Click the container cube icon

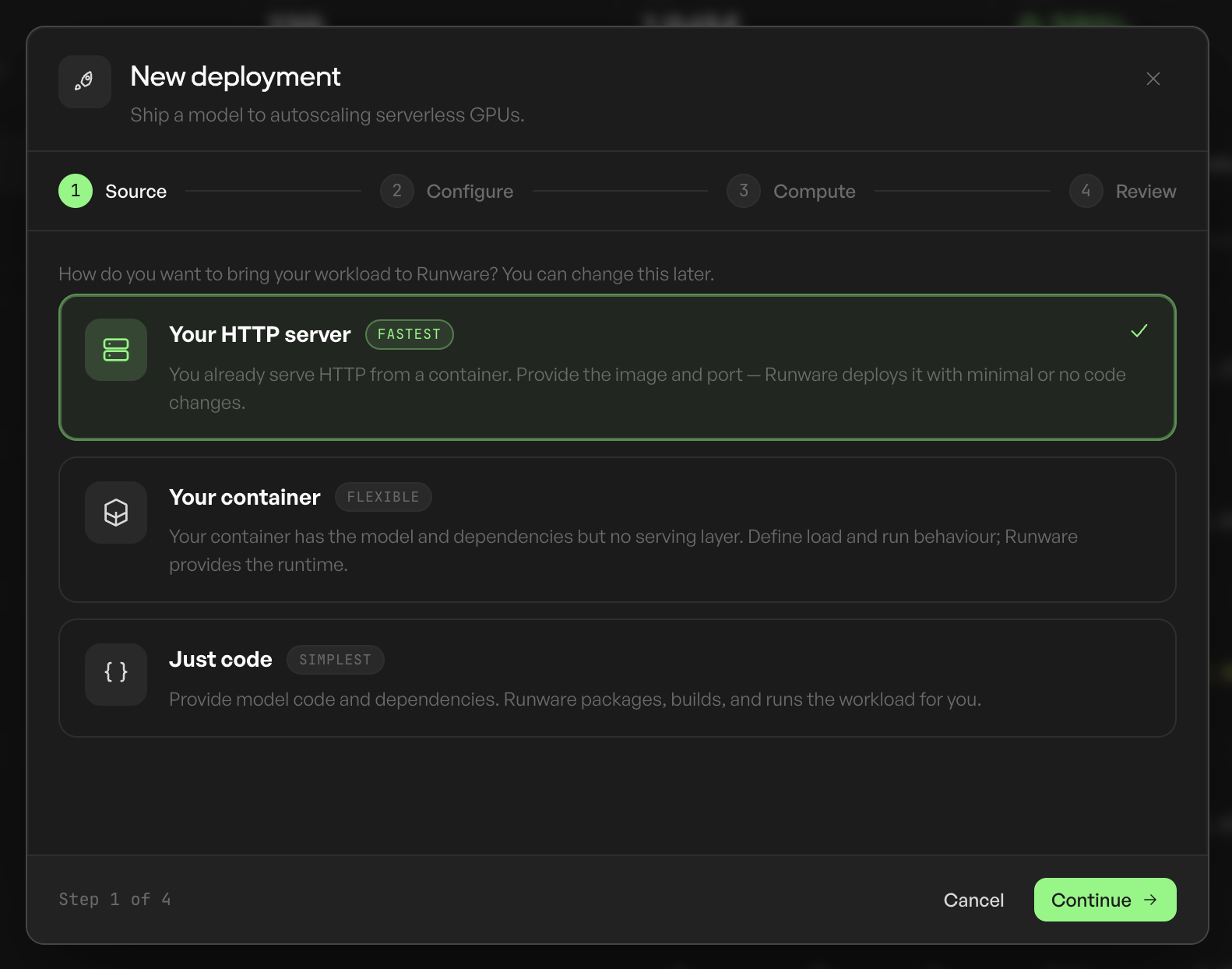tap(116, 513)
